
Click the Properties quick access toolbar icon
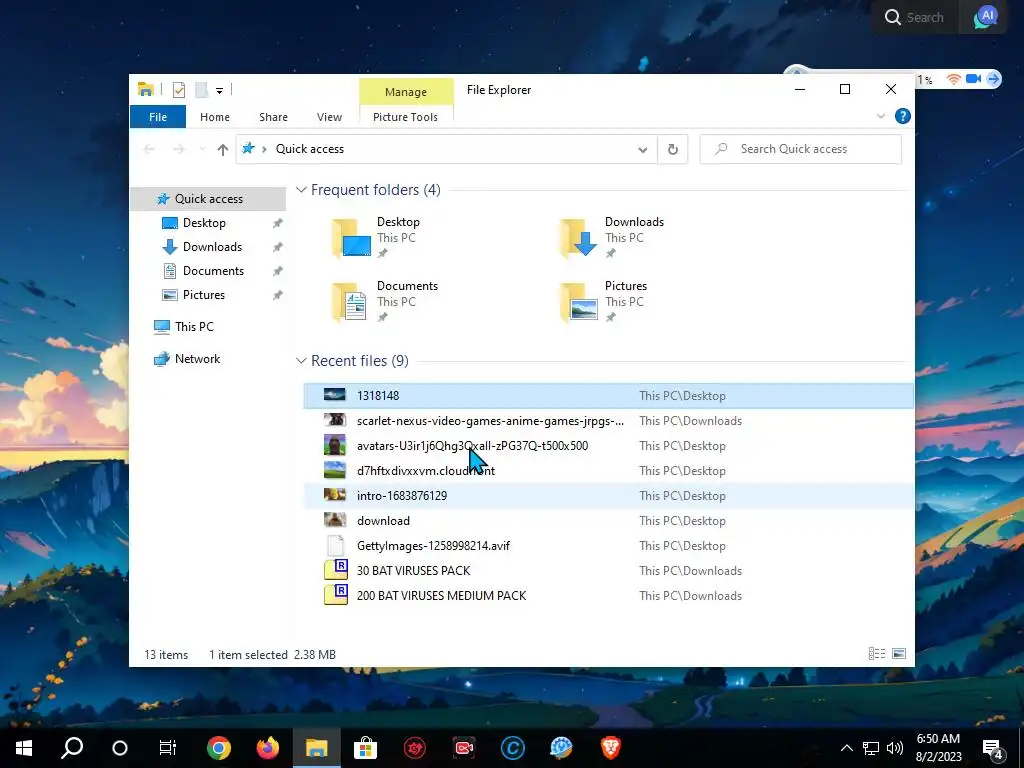178,89
